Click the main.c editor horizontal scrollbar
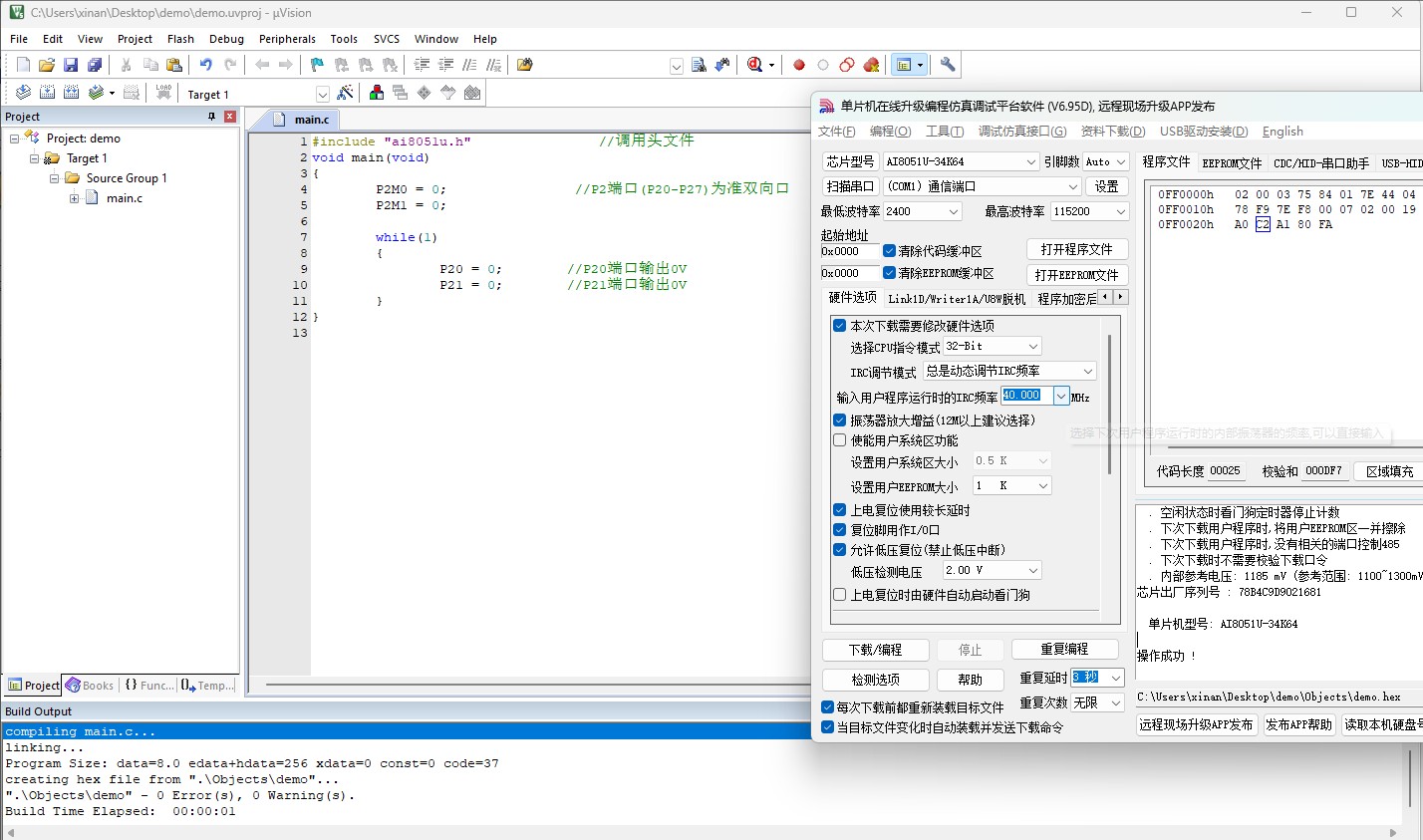The image size is (1423, 840). [538, 685]
